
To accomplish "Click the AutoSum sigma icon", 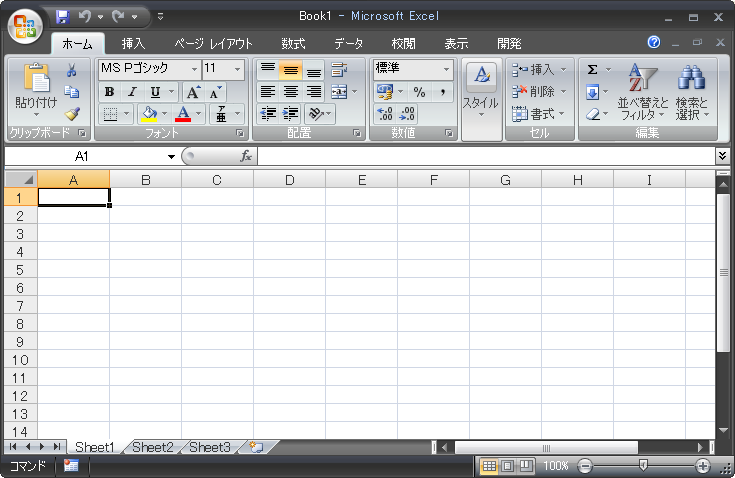I will tap(593, 69).
